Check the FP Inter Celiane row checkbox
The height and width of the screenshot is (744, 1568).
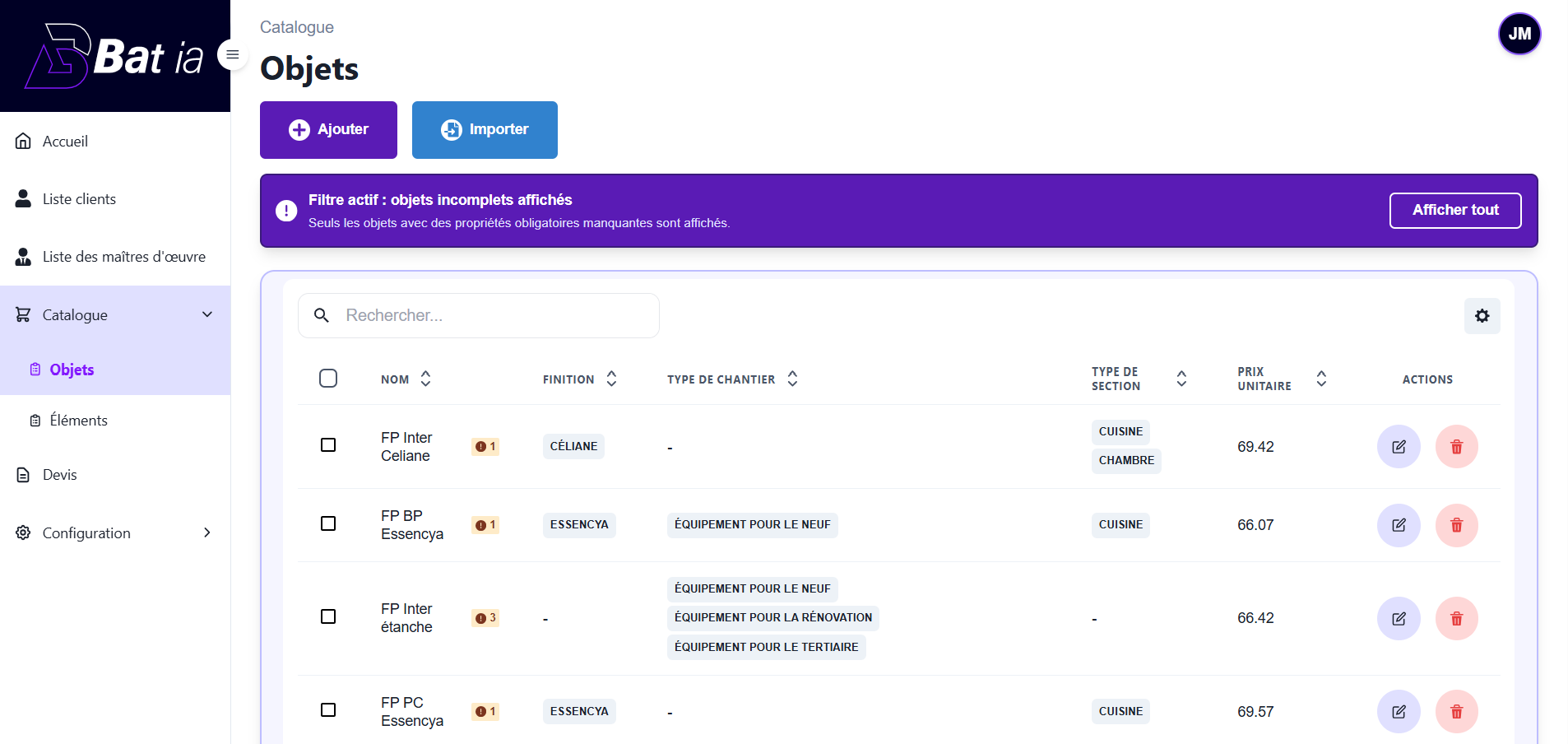click(x=328, y=445)
